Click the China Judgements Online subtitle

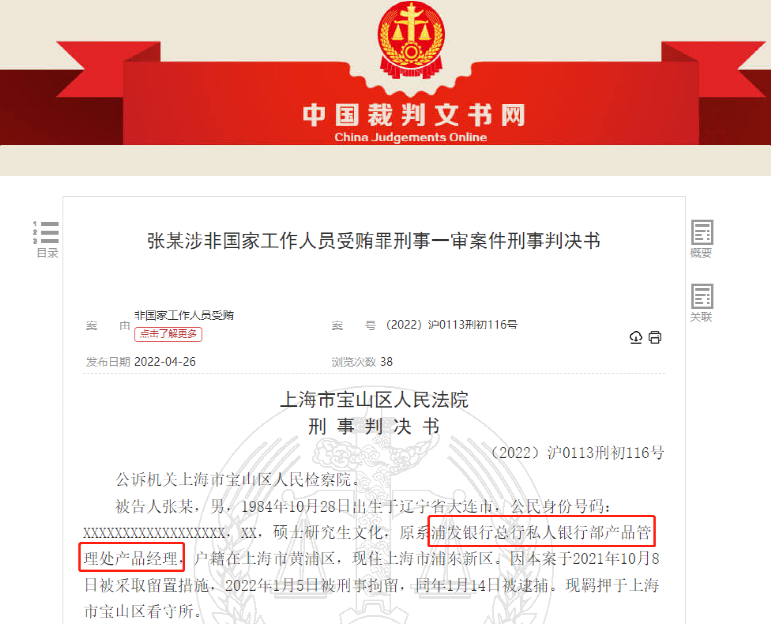(x=411, y=137)
